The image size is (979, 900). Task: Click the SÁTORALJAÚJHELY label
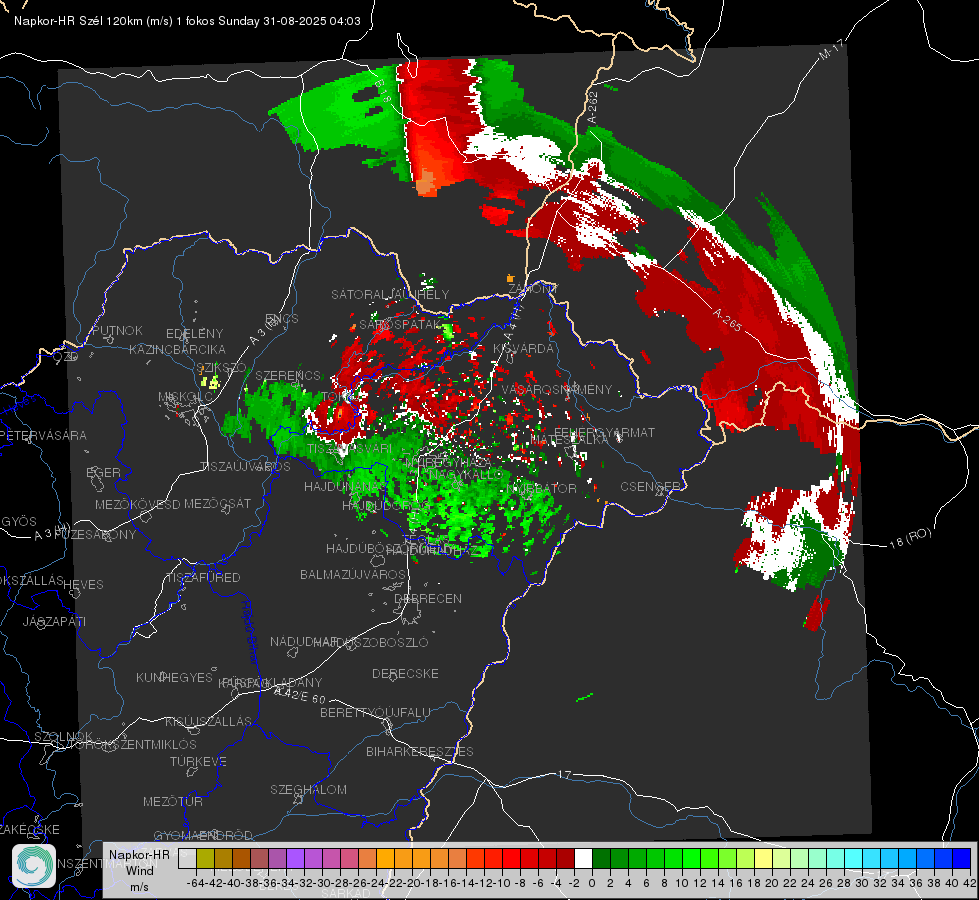point(390,294)
